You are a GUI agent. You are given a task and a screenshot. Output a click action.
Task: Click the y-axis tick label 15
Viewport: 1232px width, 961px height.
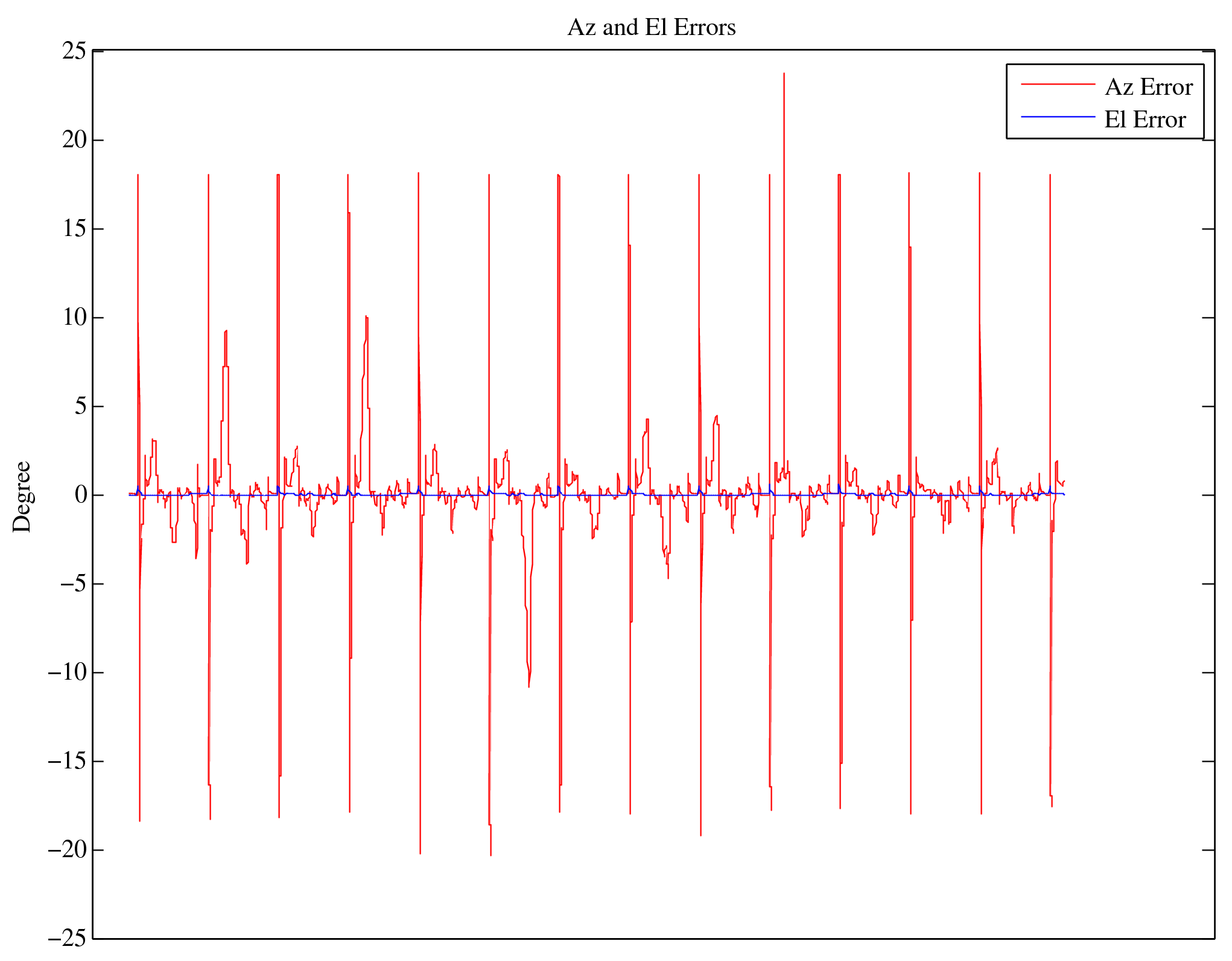[75, 229]
